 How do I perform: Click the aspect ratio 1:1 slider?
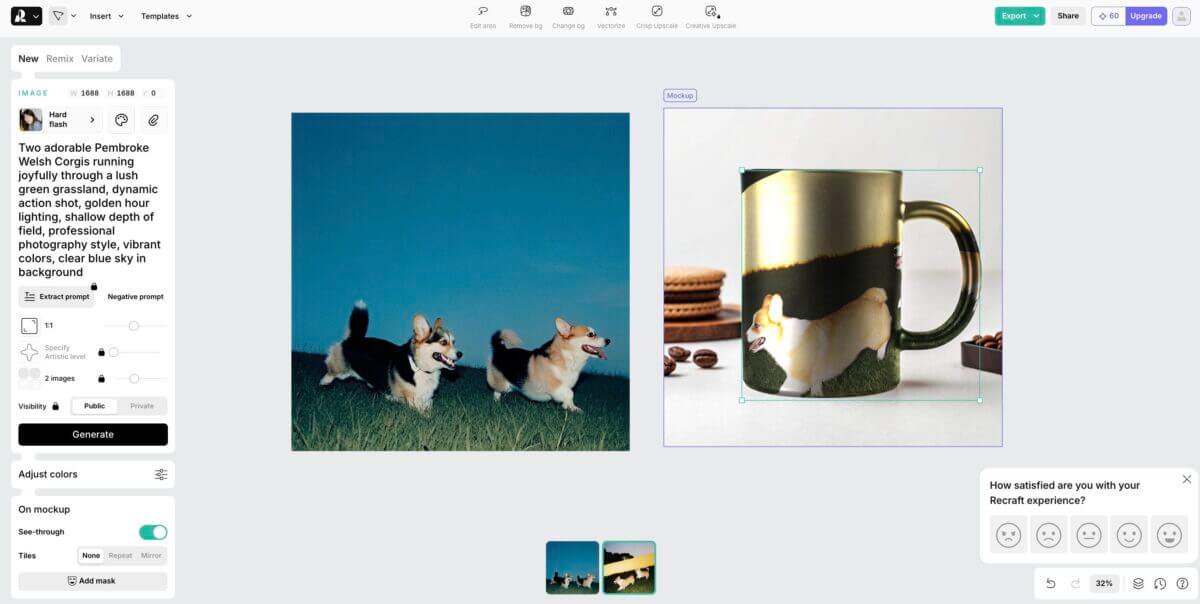(134, 325)
